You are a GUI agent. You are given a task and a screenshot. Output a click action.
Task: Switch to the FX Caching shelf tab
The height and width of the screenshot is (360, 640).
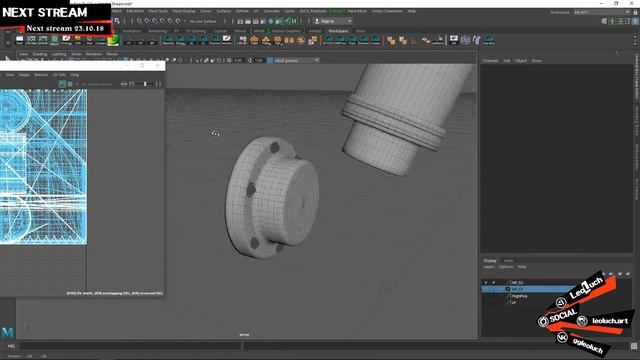196,31
